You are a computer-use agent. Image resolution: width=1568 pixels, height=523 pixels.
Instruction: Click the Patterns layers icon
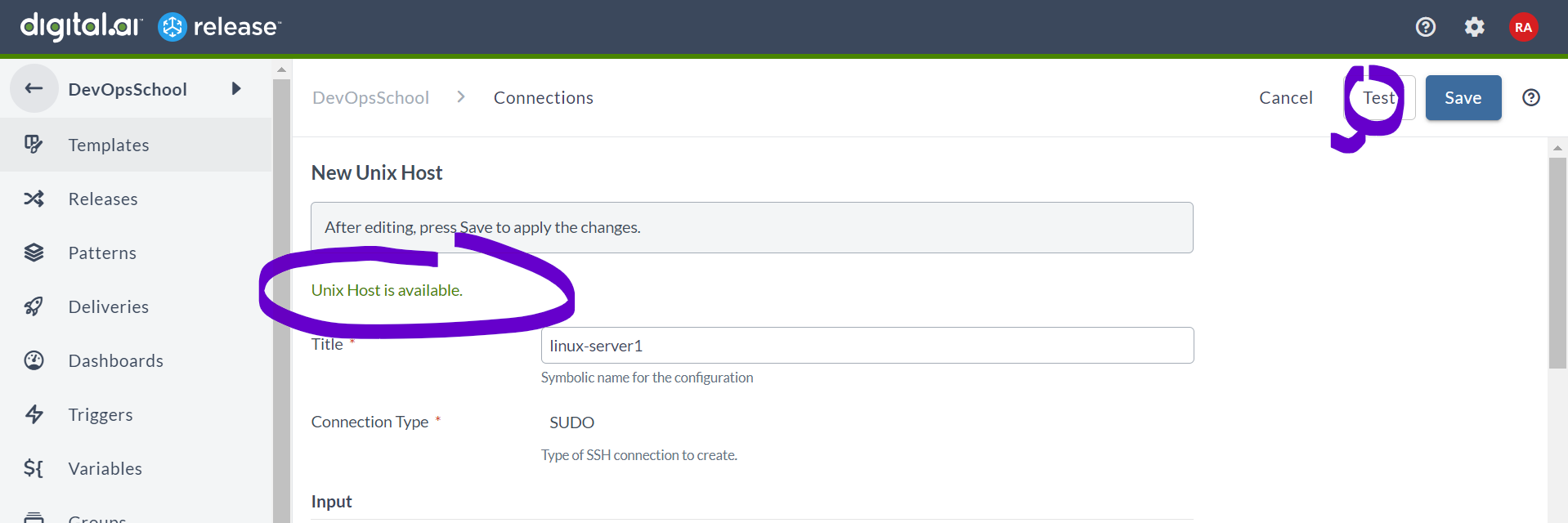pos(34,253)
